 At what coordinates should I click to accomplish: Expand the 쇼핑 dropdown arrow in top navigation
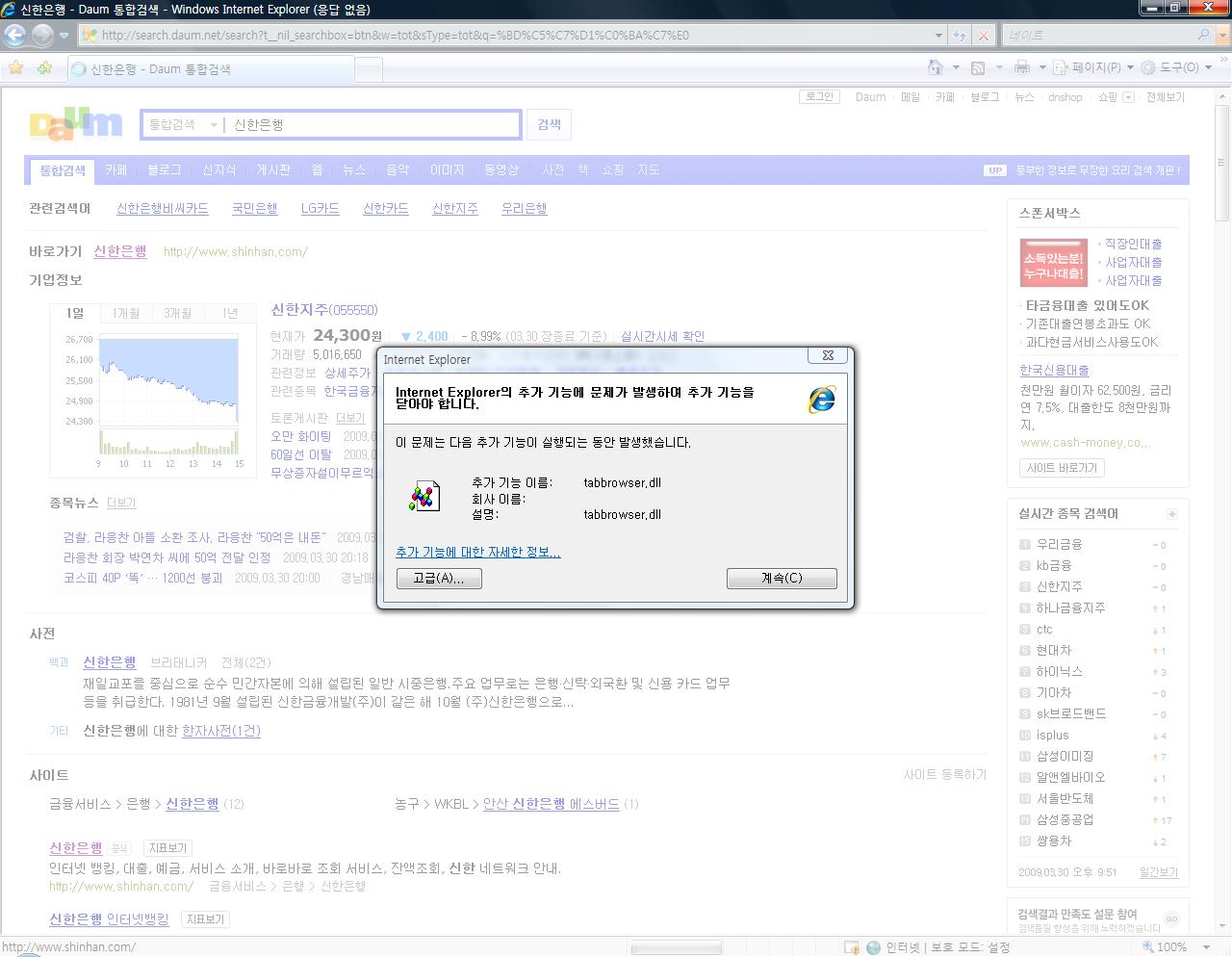[x=1128, y=97]
